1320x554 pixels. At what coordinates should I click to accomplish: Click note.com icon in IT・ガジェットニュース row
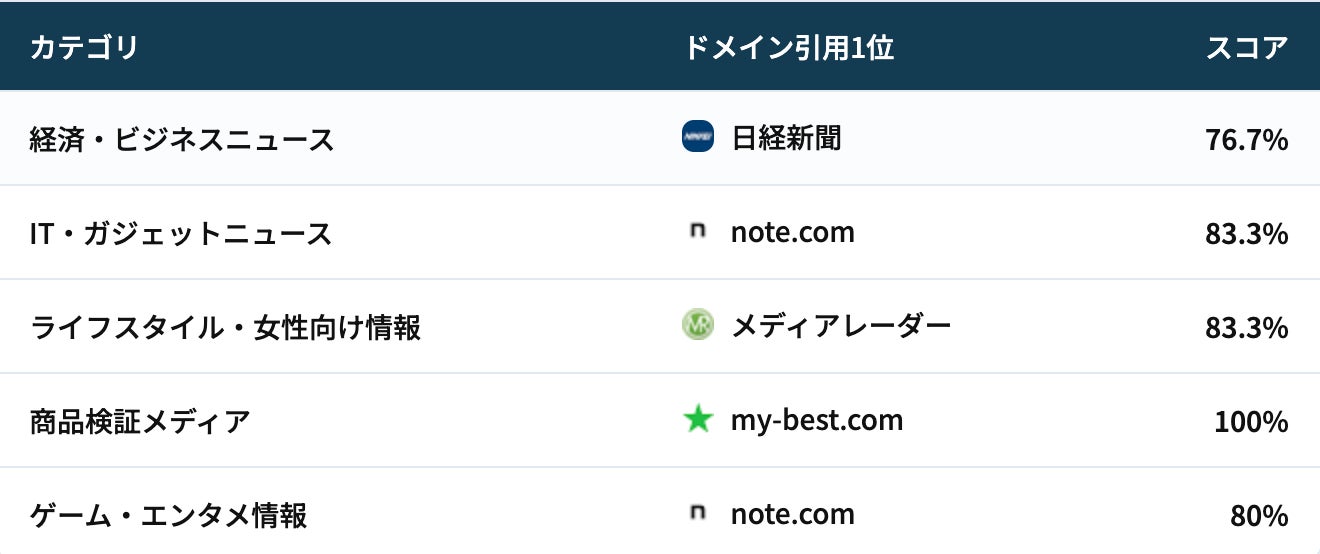point(697,232)
